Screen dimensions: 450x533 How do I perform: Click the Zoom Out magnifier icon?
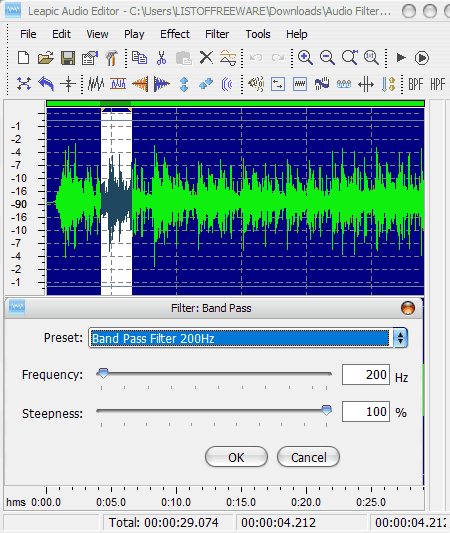point(327,57)
